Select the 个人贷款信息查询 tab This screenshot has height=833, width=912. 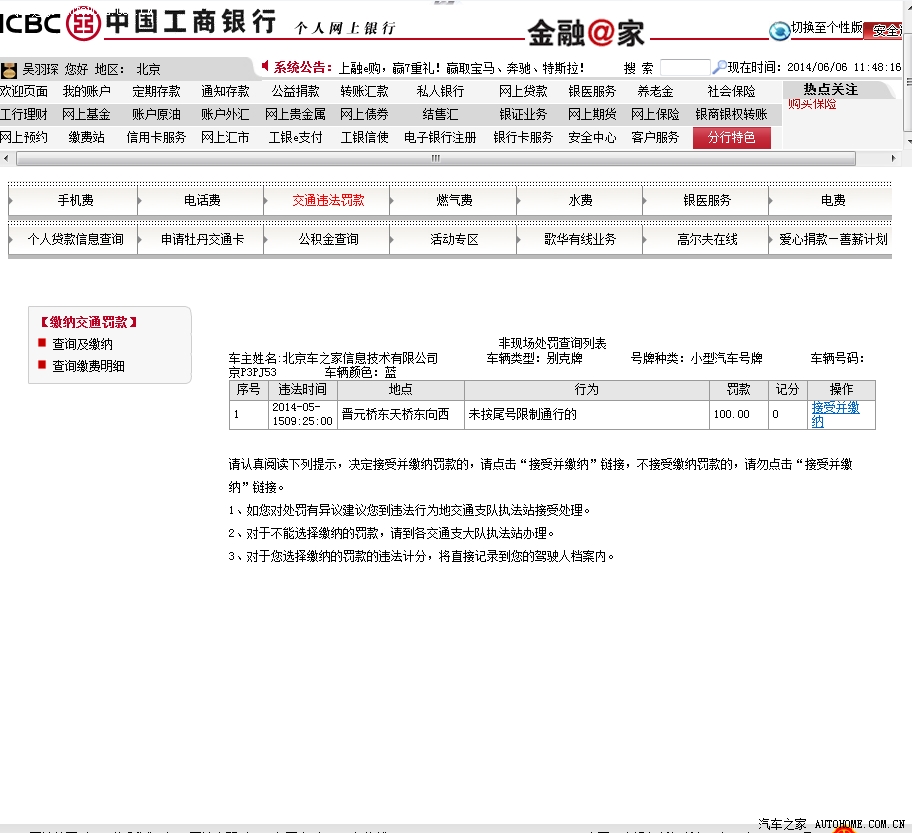click(75, 239)
